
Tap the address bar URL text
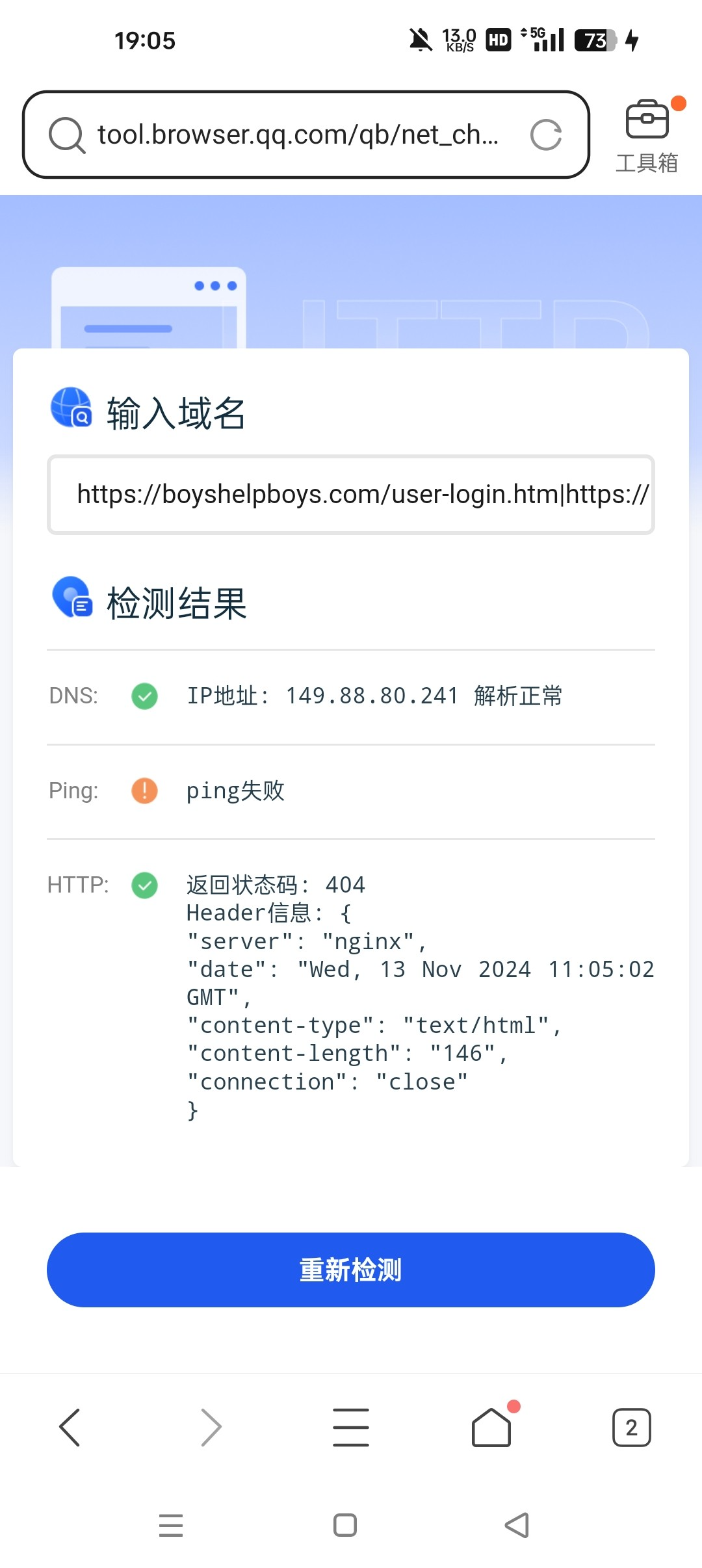click(298, 135)
